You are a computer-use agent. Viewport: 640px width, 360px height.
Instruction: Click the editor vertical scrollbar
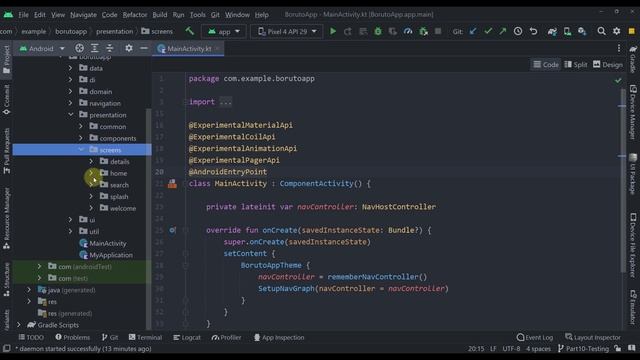tap(623, 180)
